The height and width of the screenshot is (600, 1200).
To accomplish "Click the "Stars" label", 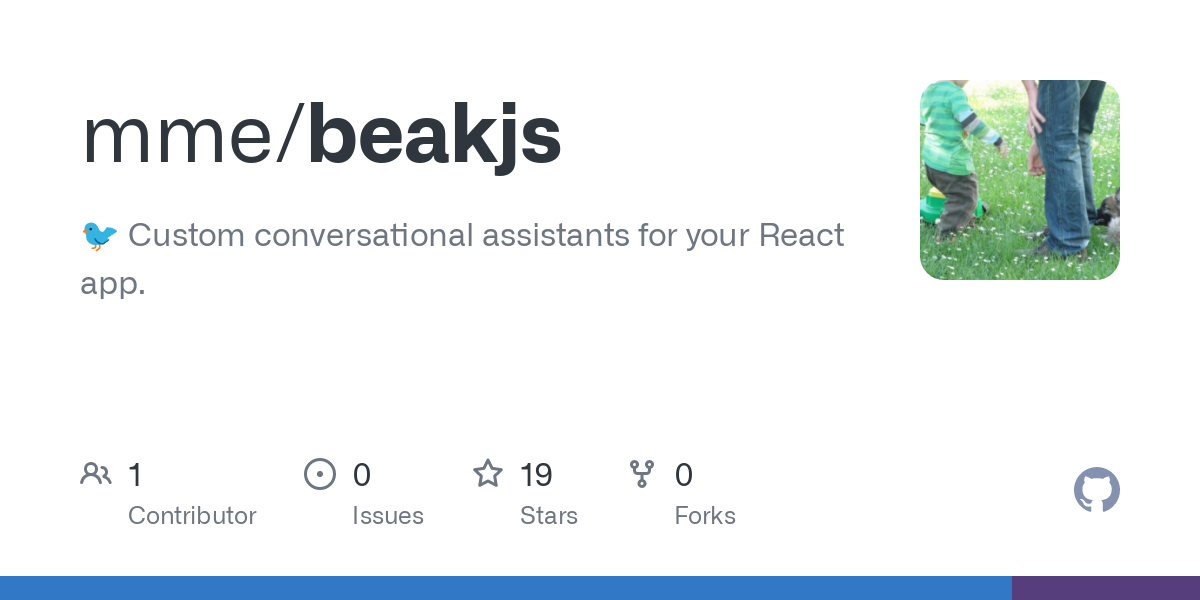I will [549, 516].
